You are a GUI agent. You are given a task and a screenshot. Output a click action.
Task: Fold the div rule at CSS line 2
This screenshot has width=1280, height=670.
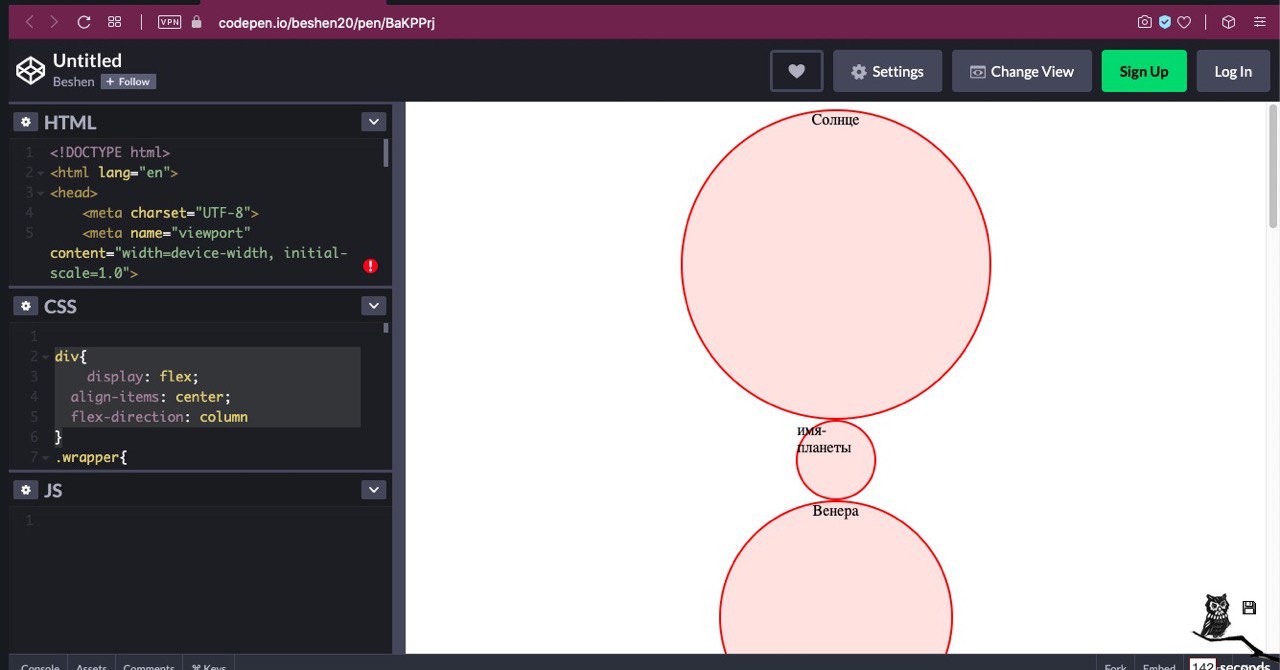coord(45,357)
